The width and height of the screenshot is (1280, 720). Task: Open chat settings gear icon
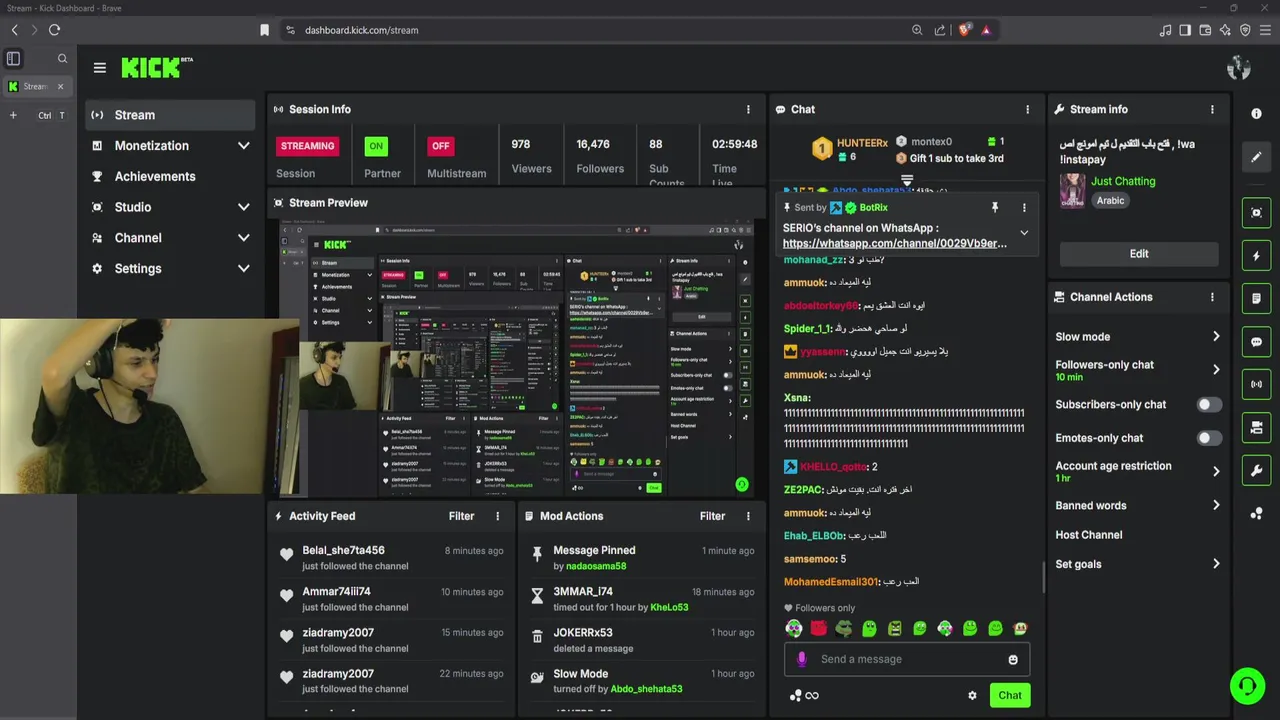(972, 695)
